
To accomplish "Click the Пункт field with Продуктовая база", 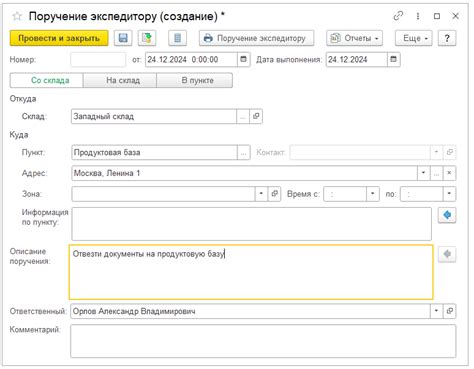I will [x=154, y=153].
